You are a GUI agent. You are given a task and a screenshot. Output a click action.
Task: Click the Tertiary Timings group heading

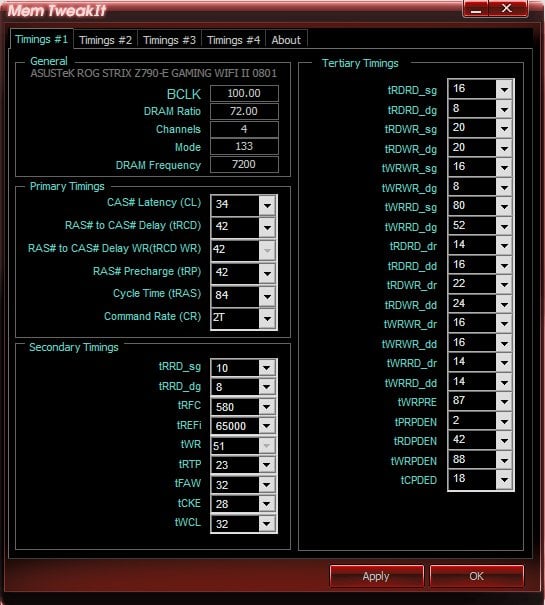pyautogui.click(x=360, y=63)
